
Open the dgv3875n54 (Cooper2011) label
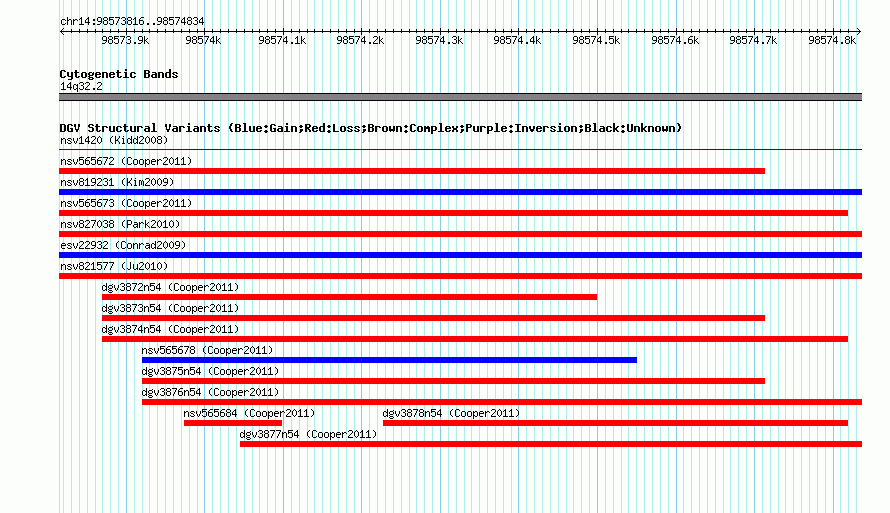[x=210, y=371]
